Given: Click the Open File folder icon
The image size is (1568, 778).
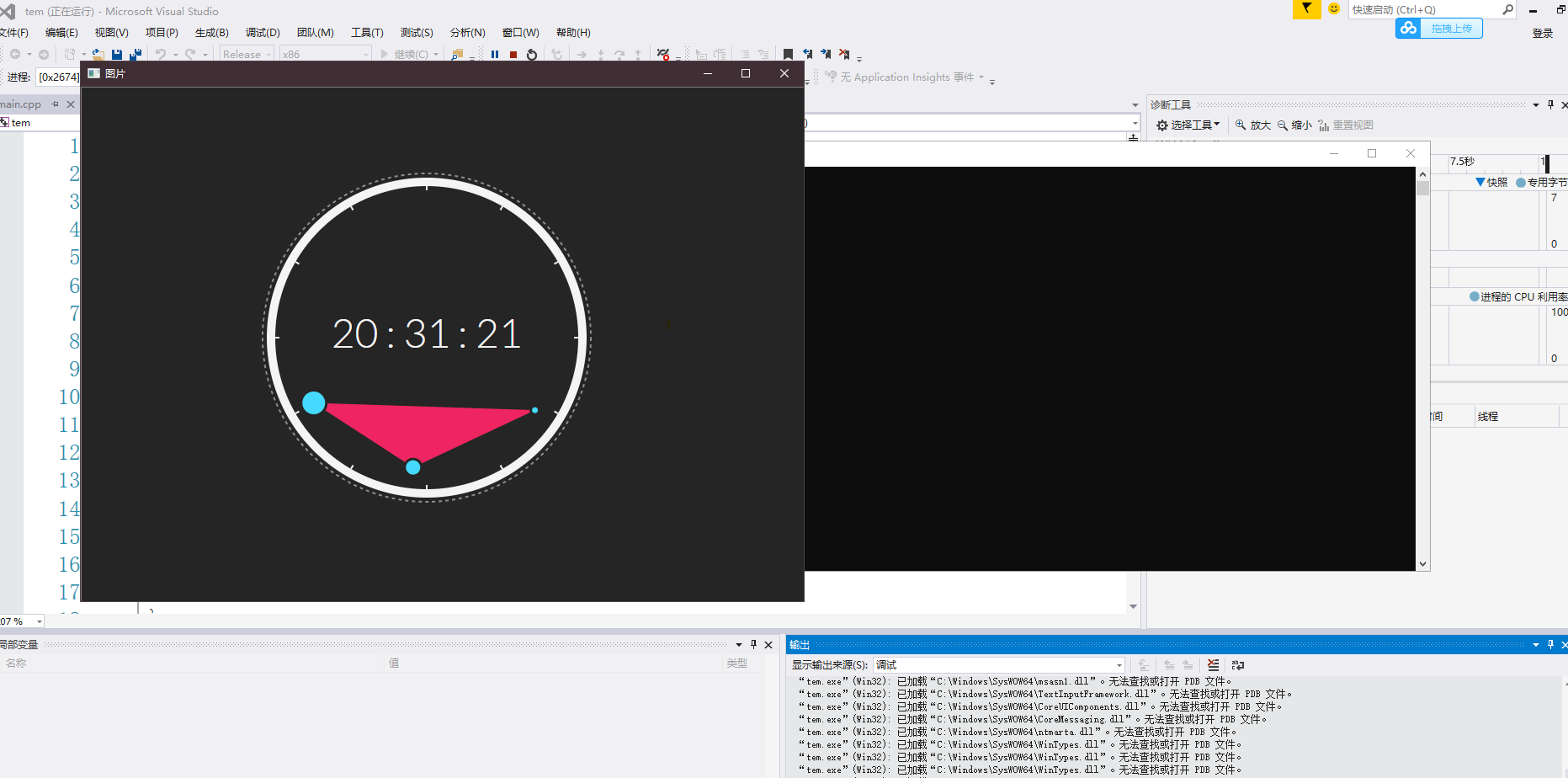Looking at the screenshot, I should pos(98,54).
